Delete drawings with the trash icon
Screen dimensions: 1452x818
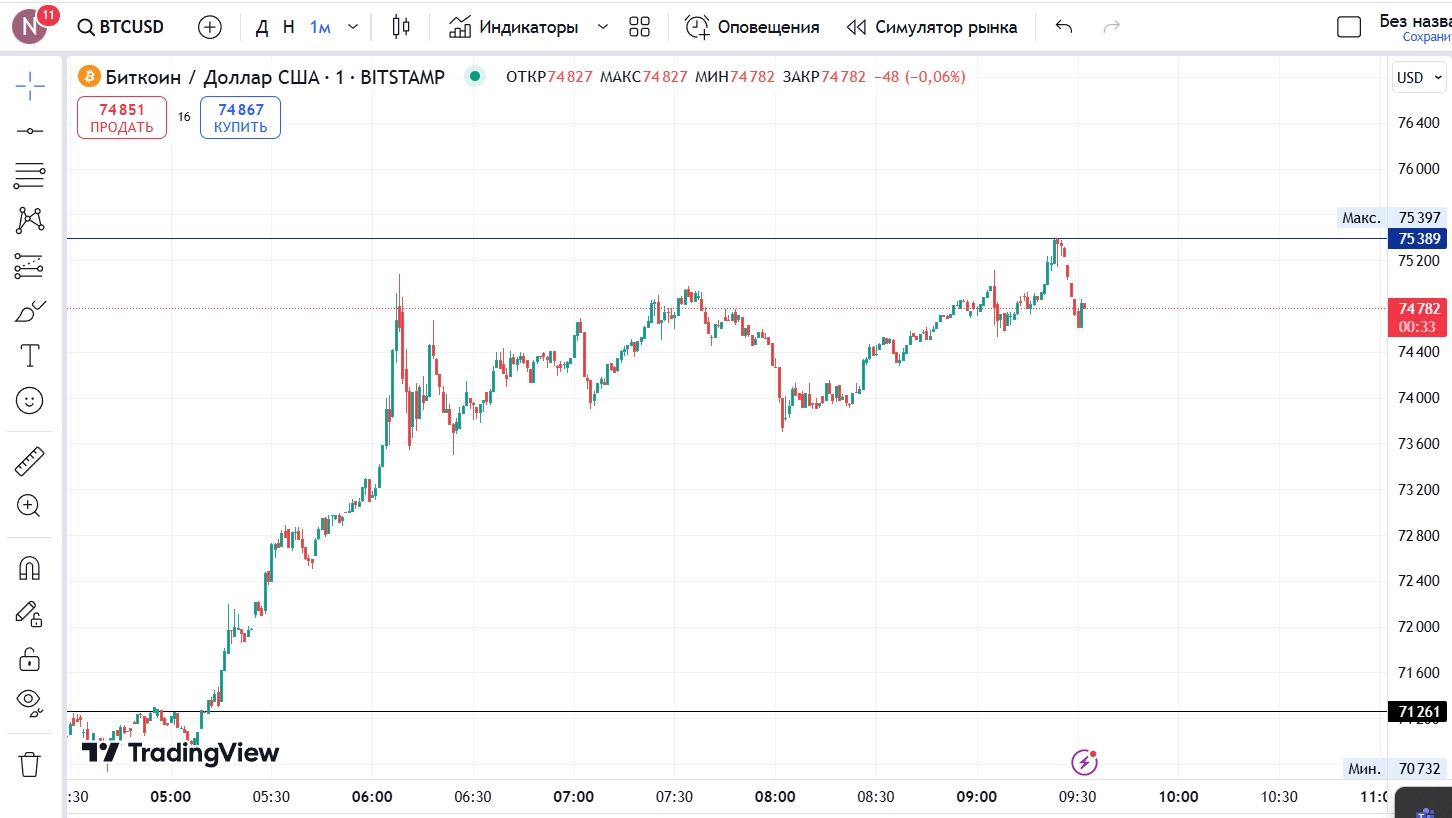coord(30,765)
